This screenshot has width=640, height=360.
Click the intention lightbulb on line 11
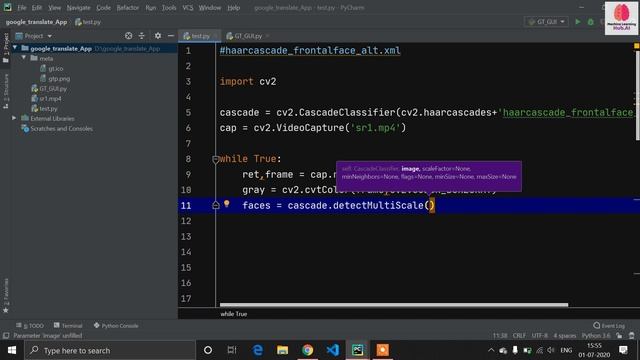(x=227, y=204)
